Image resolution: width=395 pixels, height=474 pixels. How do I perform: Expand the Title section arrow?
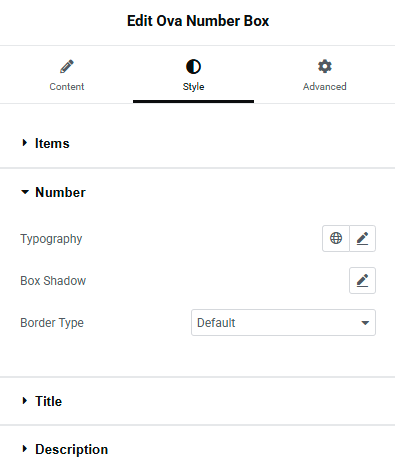pos(24,401)
